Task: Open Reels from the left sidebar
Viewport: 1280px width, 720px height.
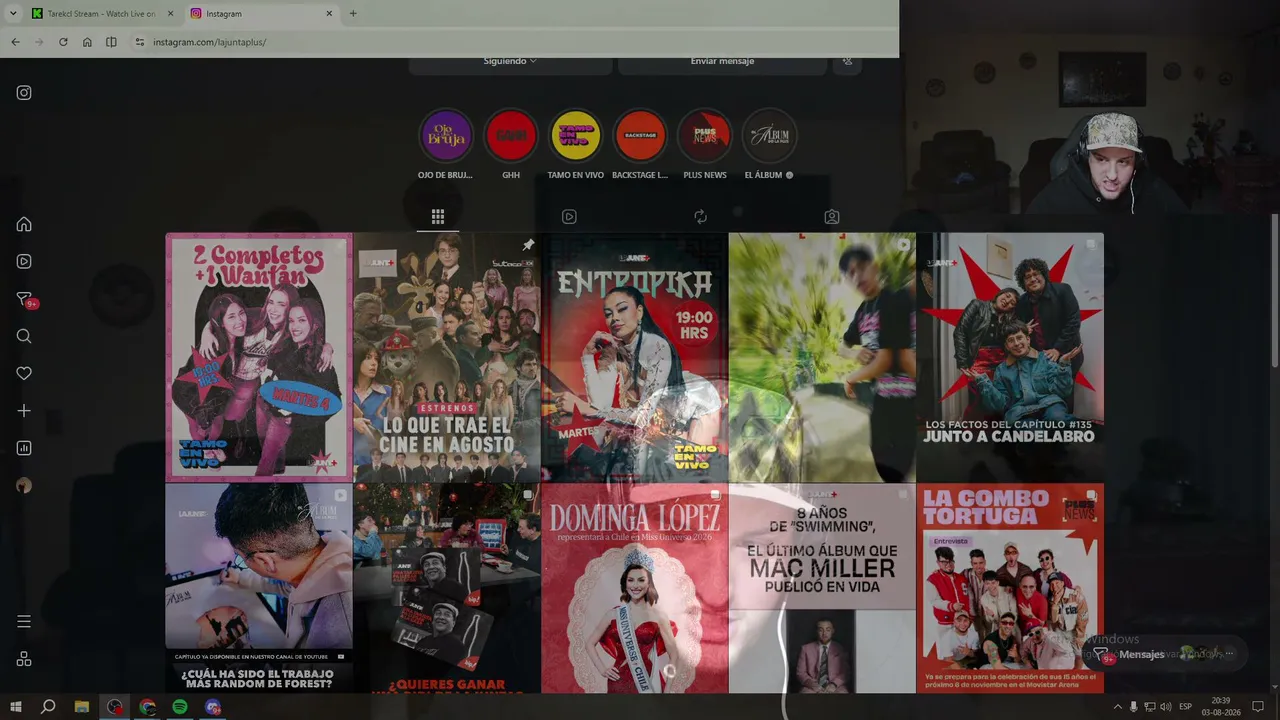Action: tap(24, 261)
